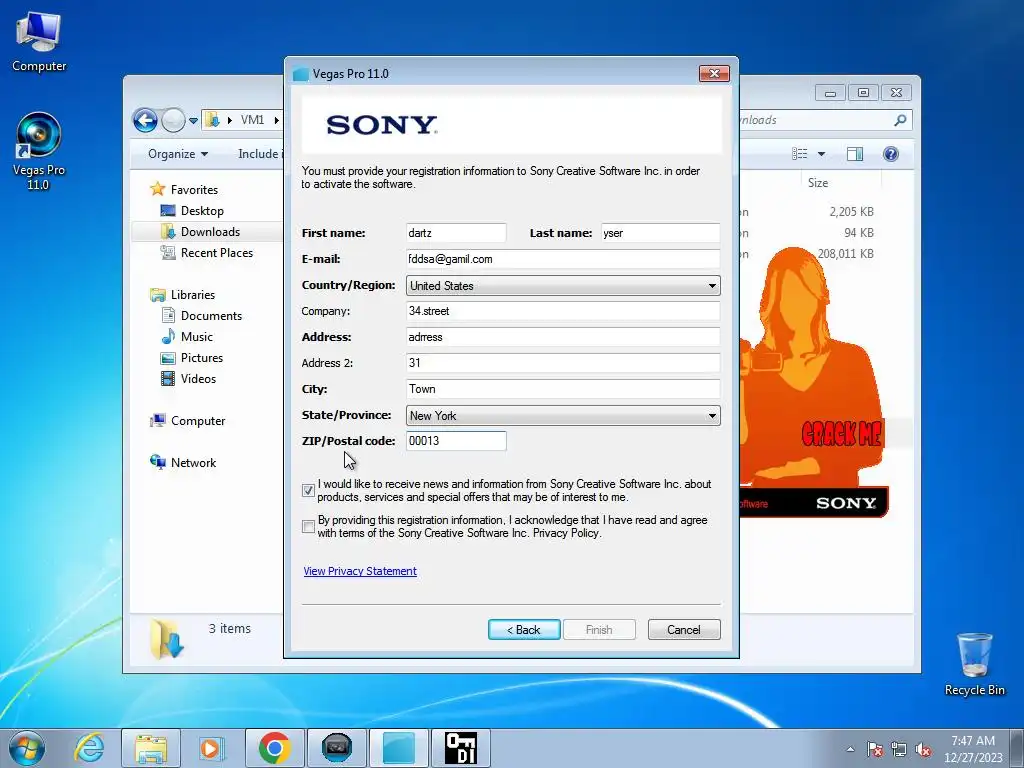
Task: Check the Privacy Policy acknowledgment checkbox
Action: [x=308, y=526]
